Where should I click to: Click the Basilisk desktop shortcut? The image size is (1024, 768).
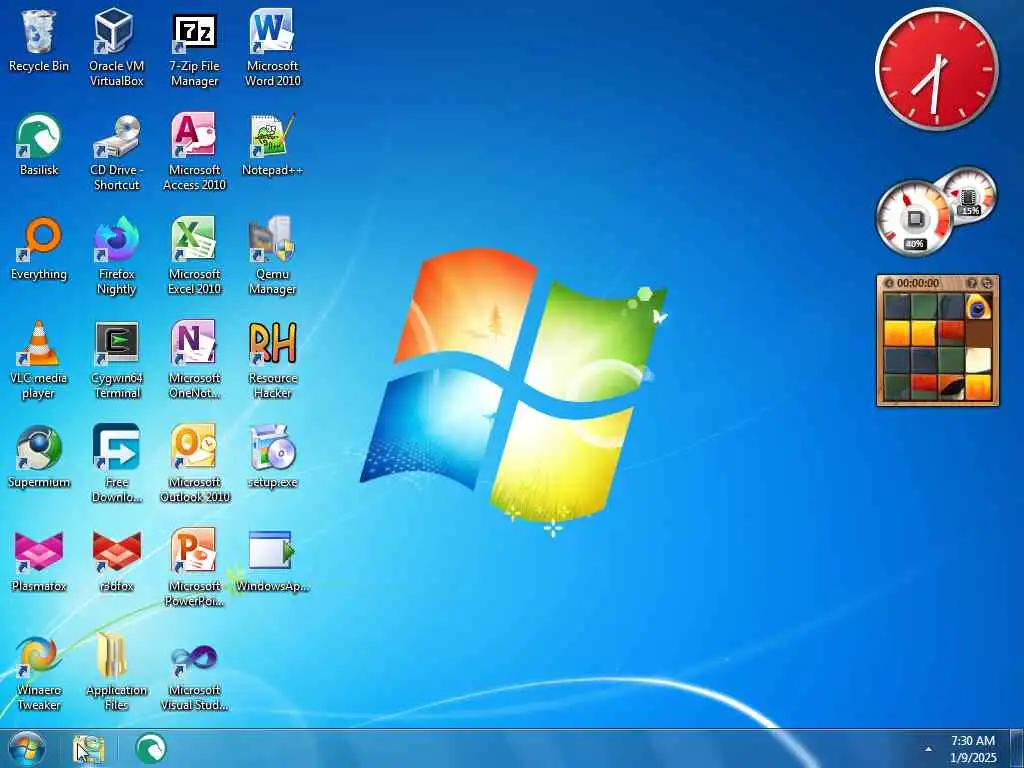point(39,145)
